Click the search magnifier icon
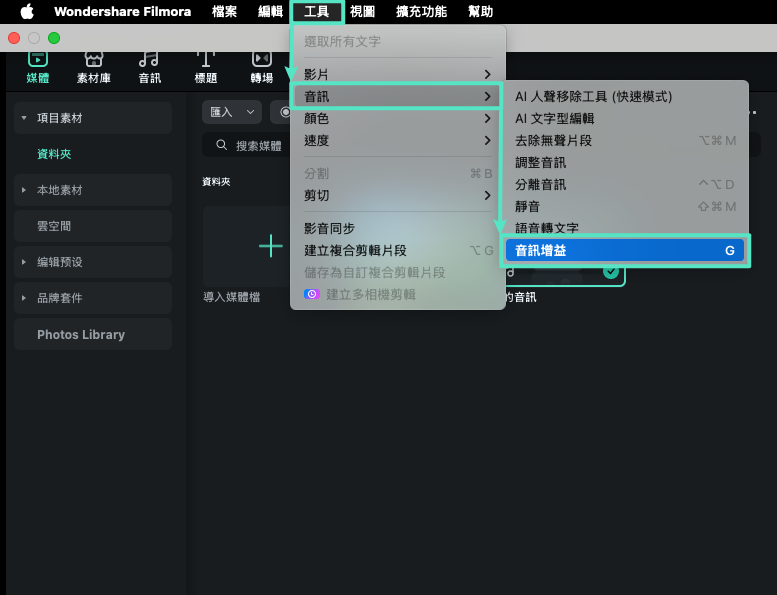Viewport: 777px width, 595px height. click(222, 145)
